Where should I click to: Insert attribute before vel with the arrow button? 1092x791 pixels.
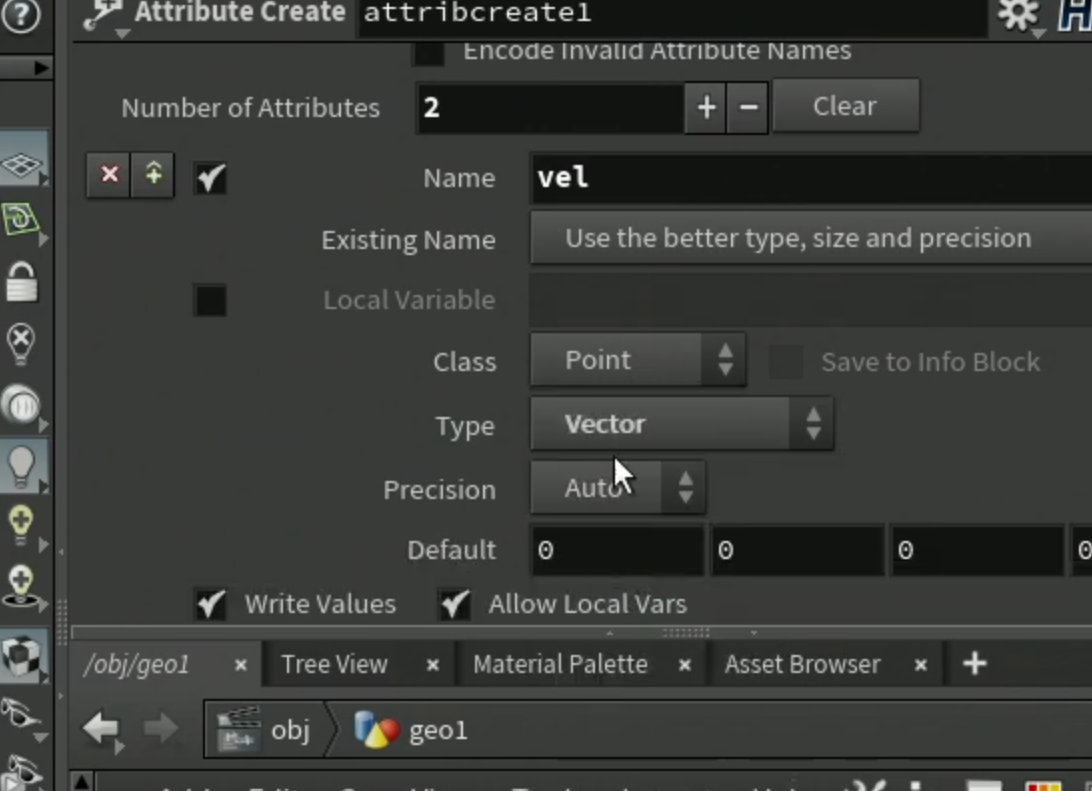coord(153,174)
